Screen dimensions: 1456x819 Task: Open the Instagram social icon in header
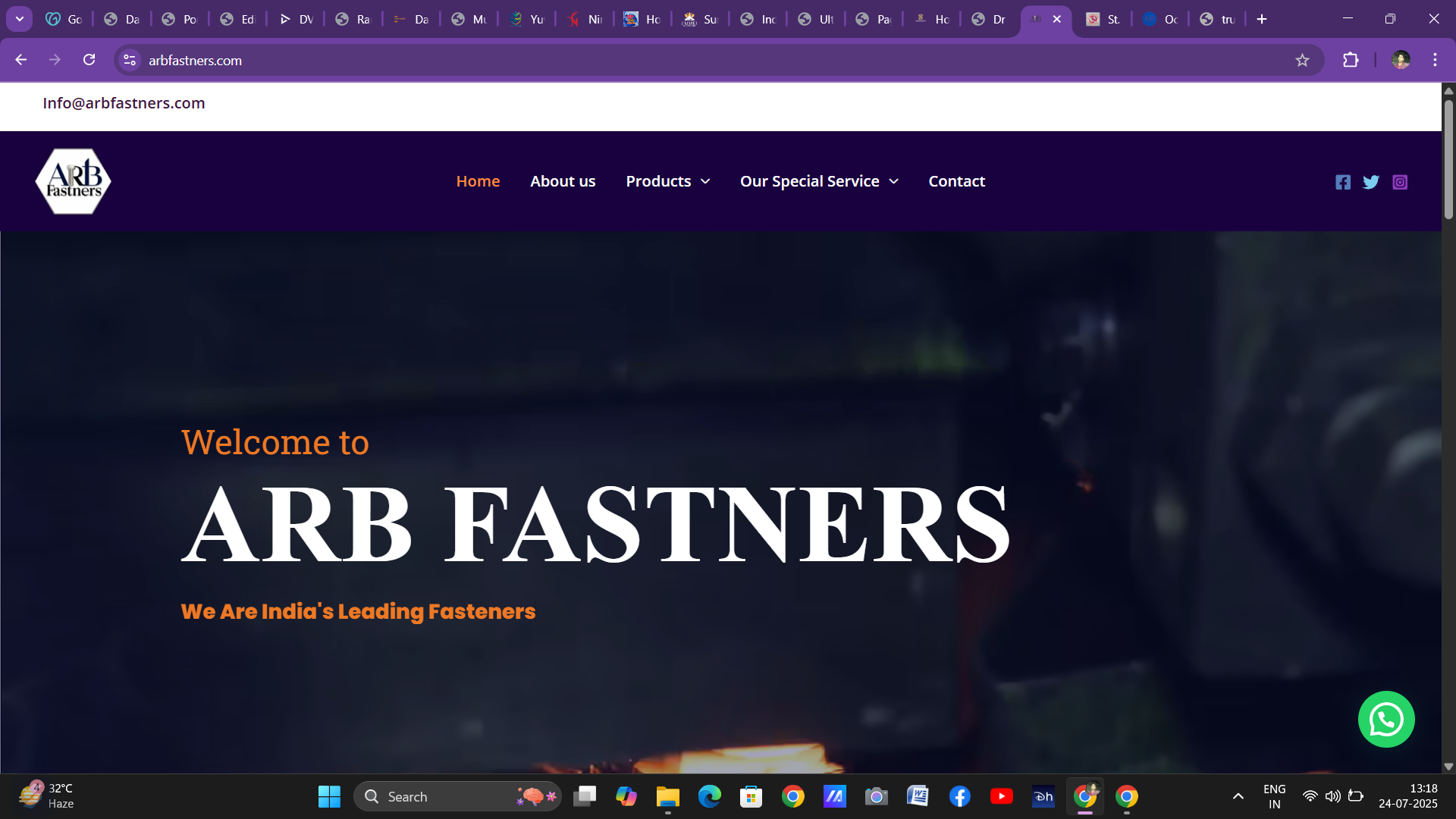point(1400,182)
